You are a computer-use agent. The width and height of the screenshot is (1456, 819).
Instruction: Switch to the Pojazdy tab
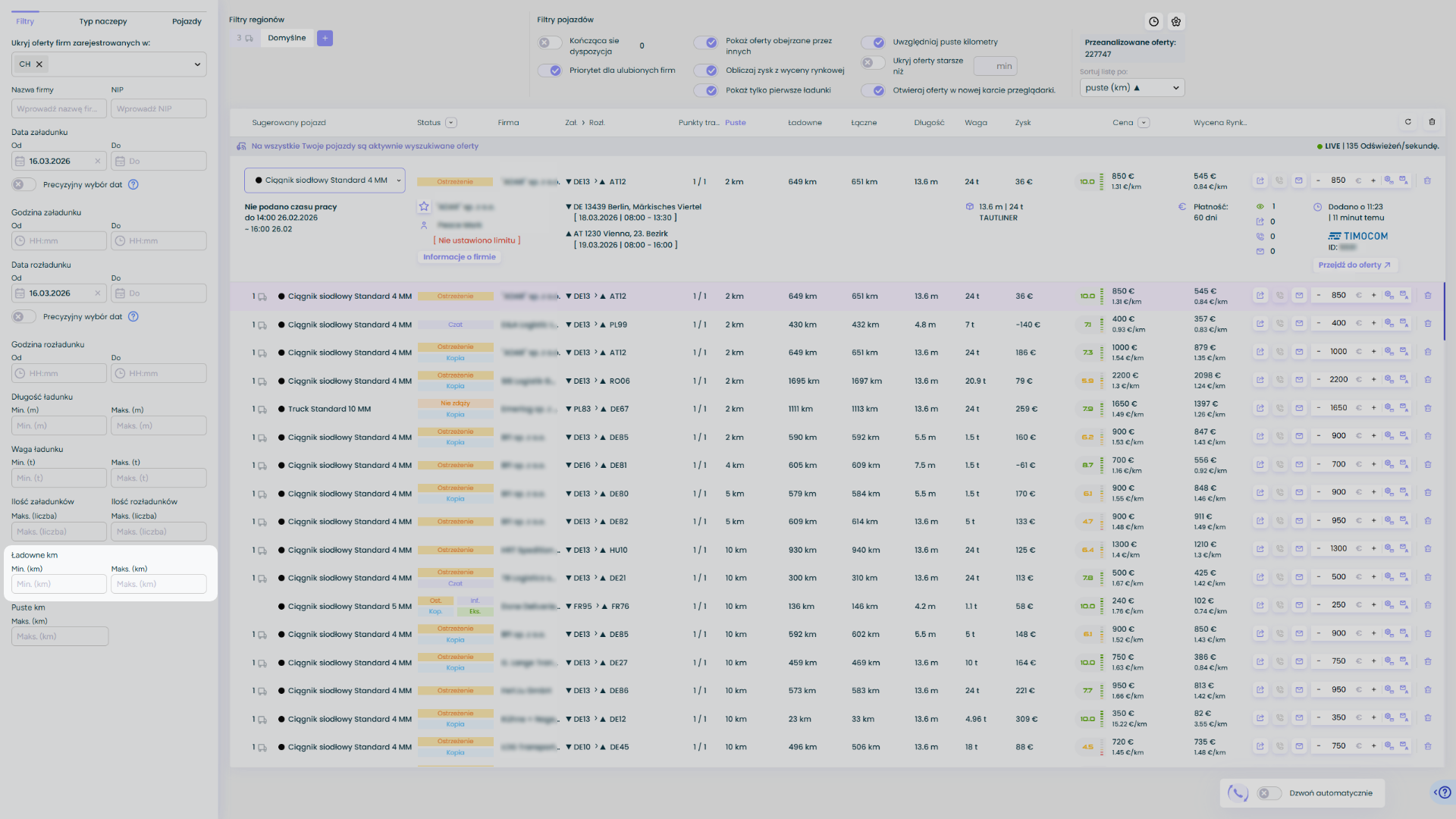187,21
